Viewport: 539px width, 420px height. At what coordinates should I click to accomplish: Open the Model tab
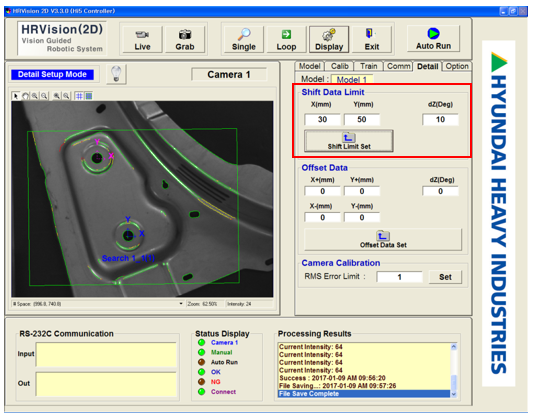[309, 66]
